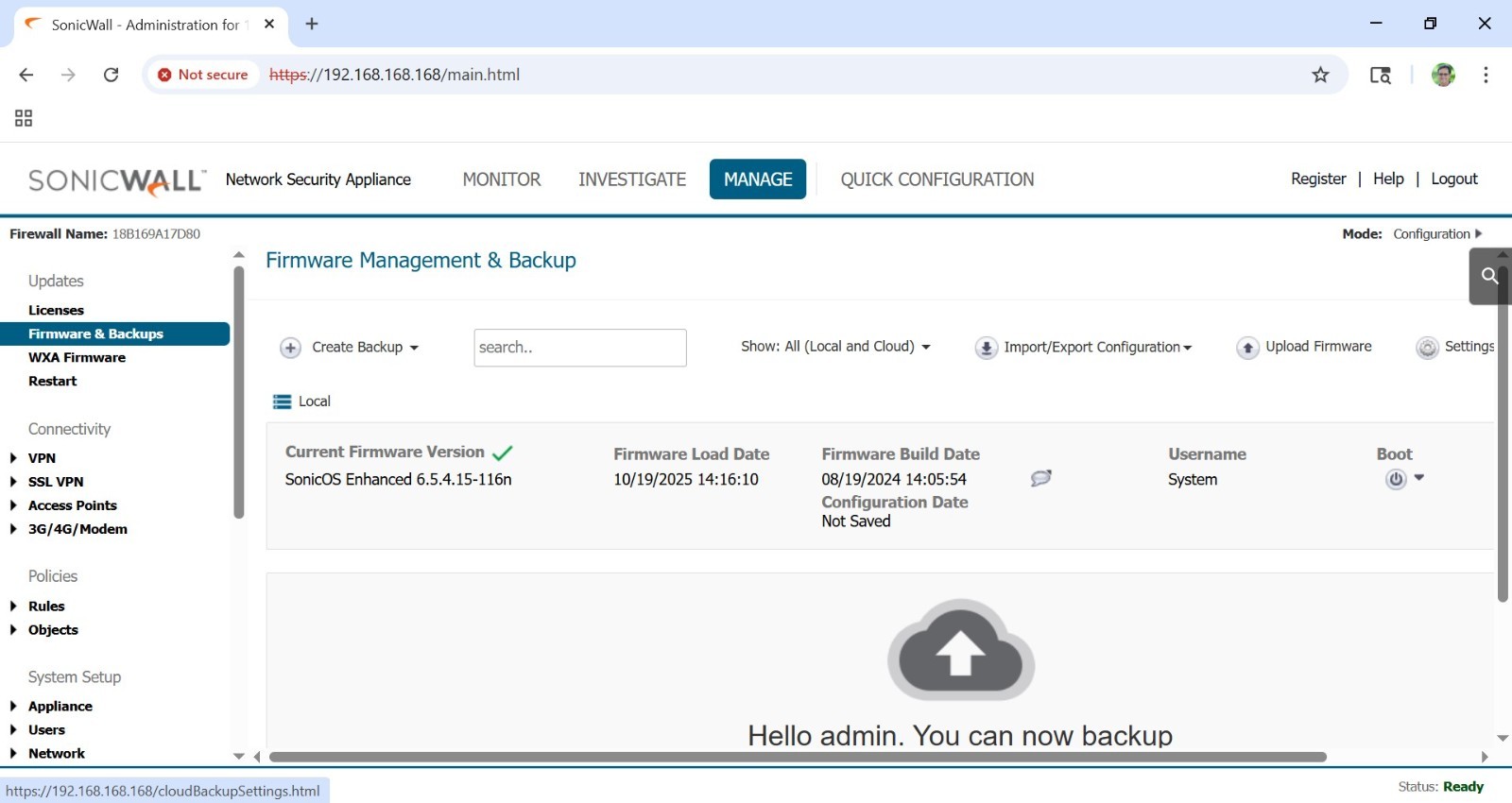Open Licenses in the sidebar
Screen dimensions: 1512x803
tap(56, 310)
